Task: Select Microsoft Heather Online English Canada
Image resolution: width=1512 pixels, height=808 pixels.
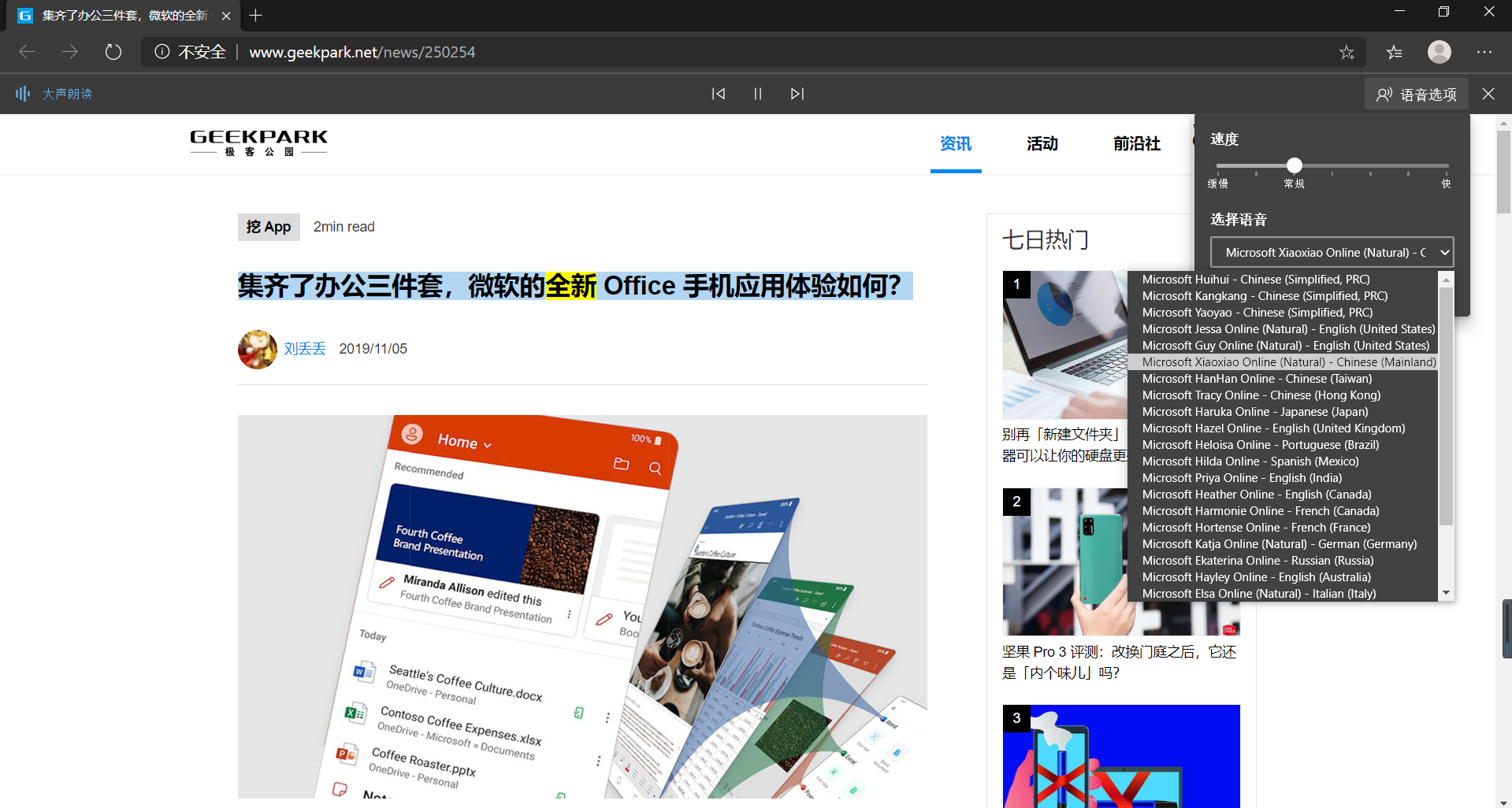Action: (x=1283, y=495)
